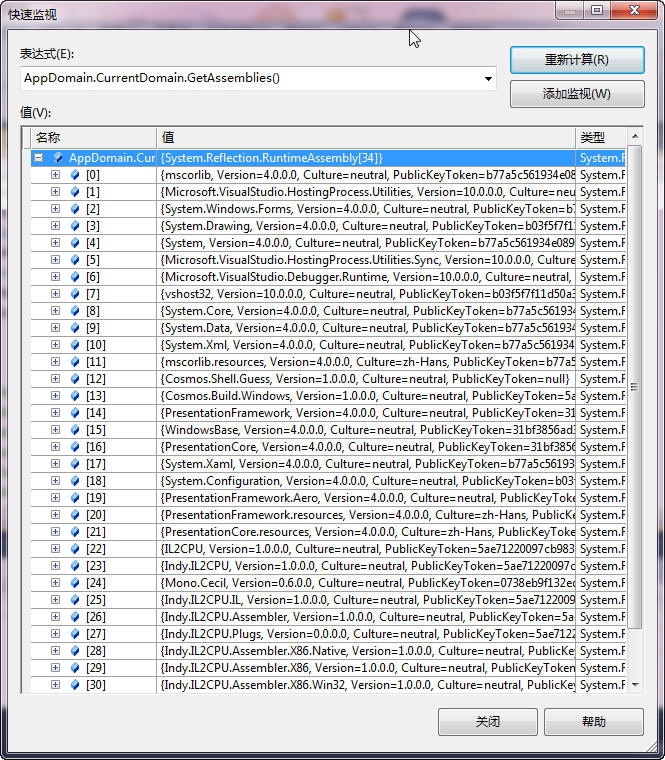Expand array element [9]
Viewport: 665px width, 760px height.
(55, 328)
